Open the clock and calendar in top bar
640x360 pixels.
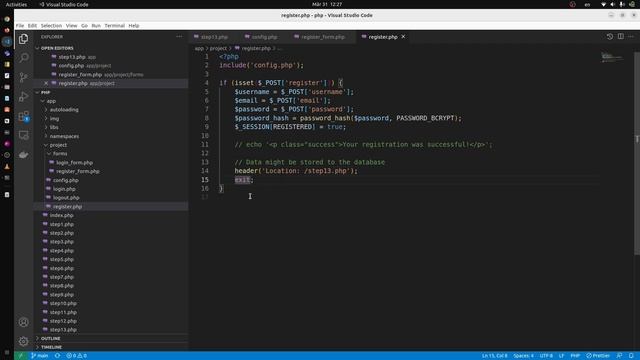(327, 4)
